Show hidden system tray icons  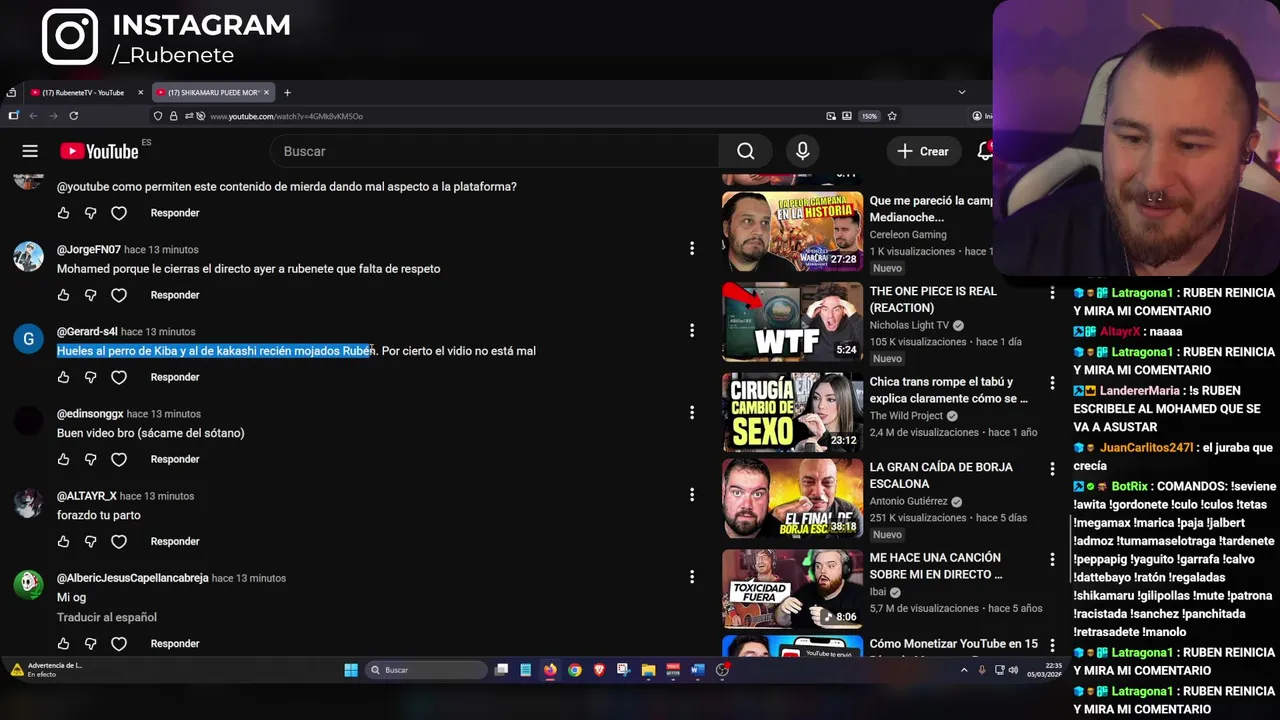[964, 670]
